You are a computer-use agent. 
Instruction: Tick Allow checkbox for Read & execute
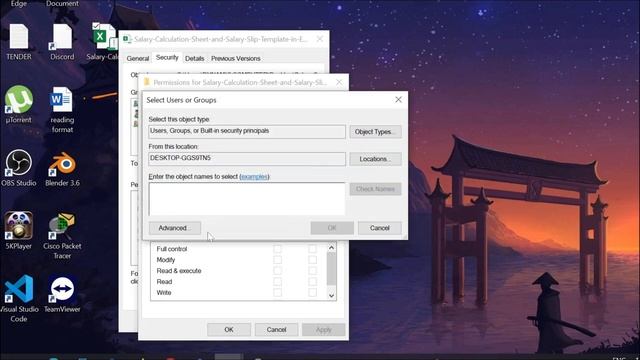pyautogui.click(x=278, y=271)
